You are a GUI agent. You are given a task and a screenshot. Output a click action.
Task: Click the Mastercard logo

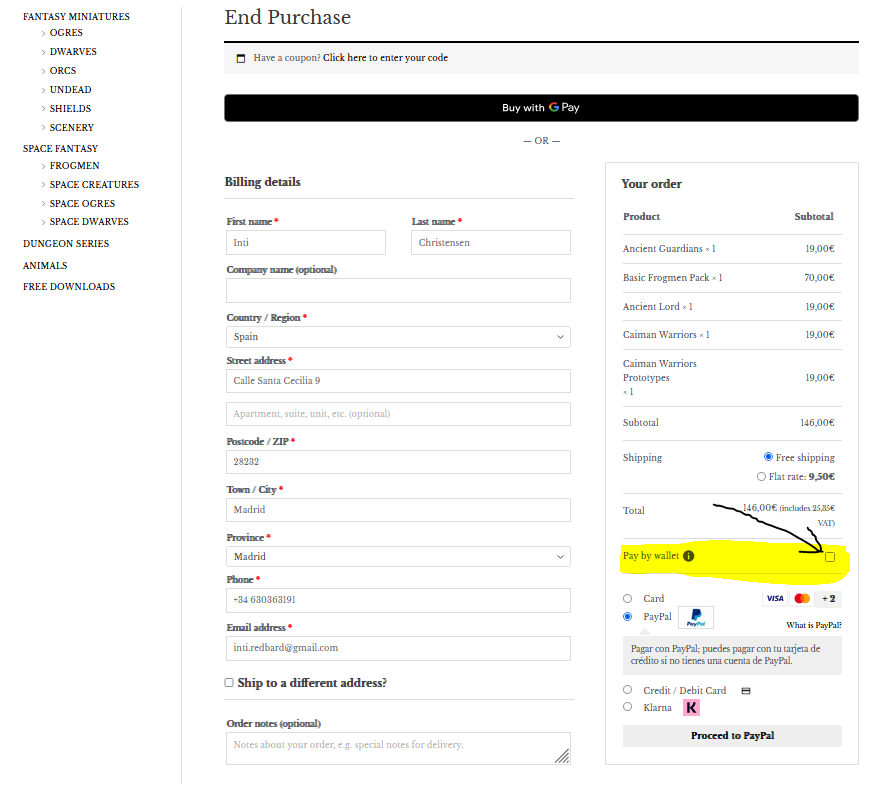coord(801,599)
